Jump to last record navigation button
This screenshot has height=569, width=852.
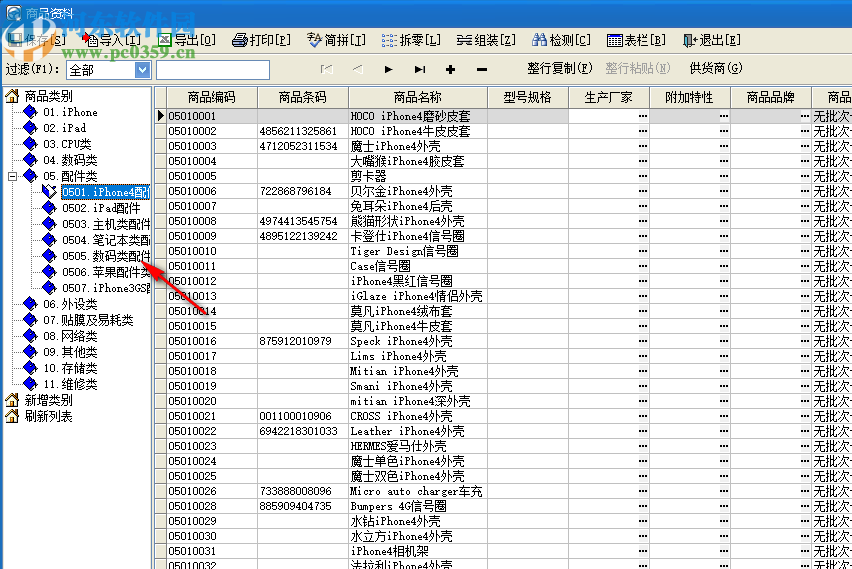coord(419,69)
